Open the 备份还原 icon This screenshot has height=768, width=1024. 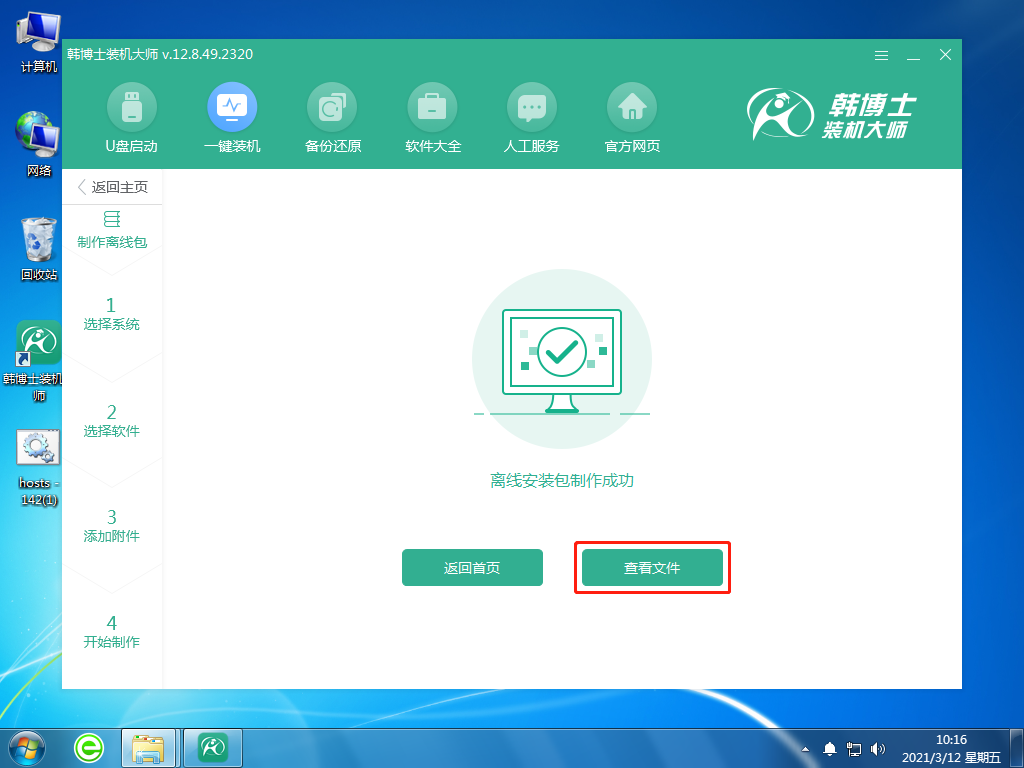pos(332,107)
